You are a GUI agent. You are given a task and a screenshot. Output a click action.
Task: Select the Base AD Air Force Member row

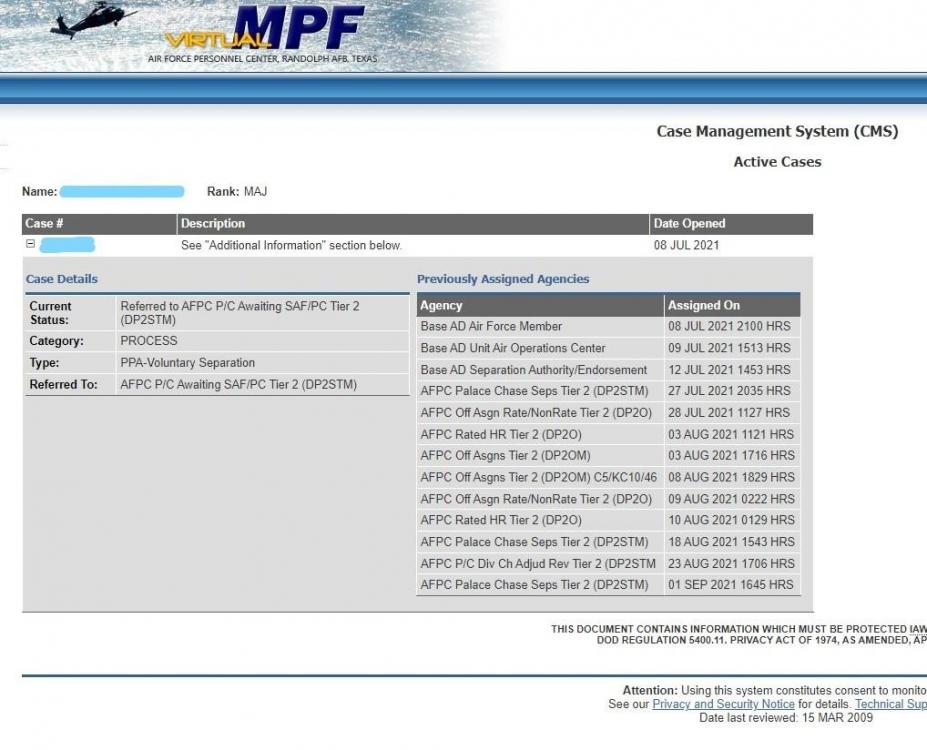[x=491, y=326]
